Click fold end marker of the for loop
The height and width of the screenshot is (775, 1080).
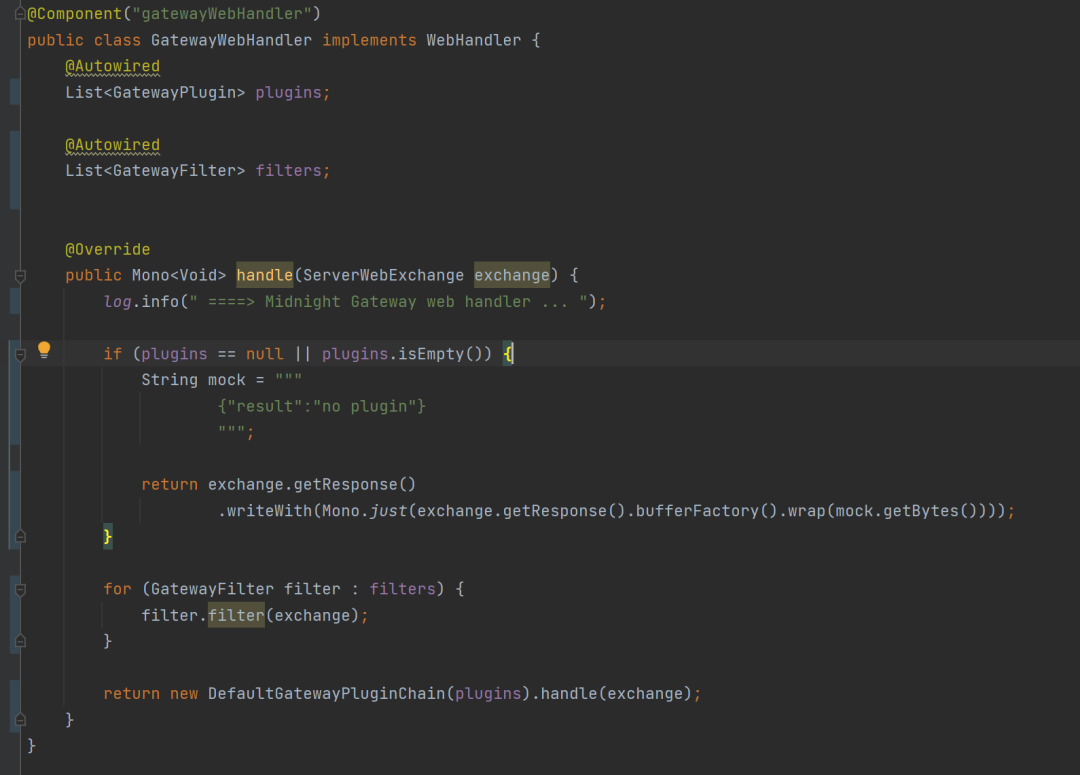pyautogui.click(x=21, y=641)
